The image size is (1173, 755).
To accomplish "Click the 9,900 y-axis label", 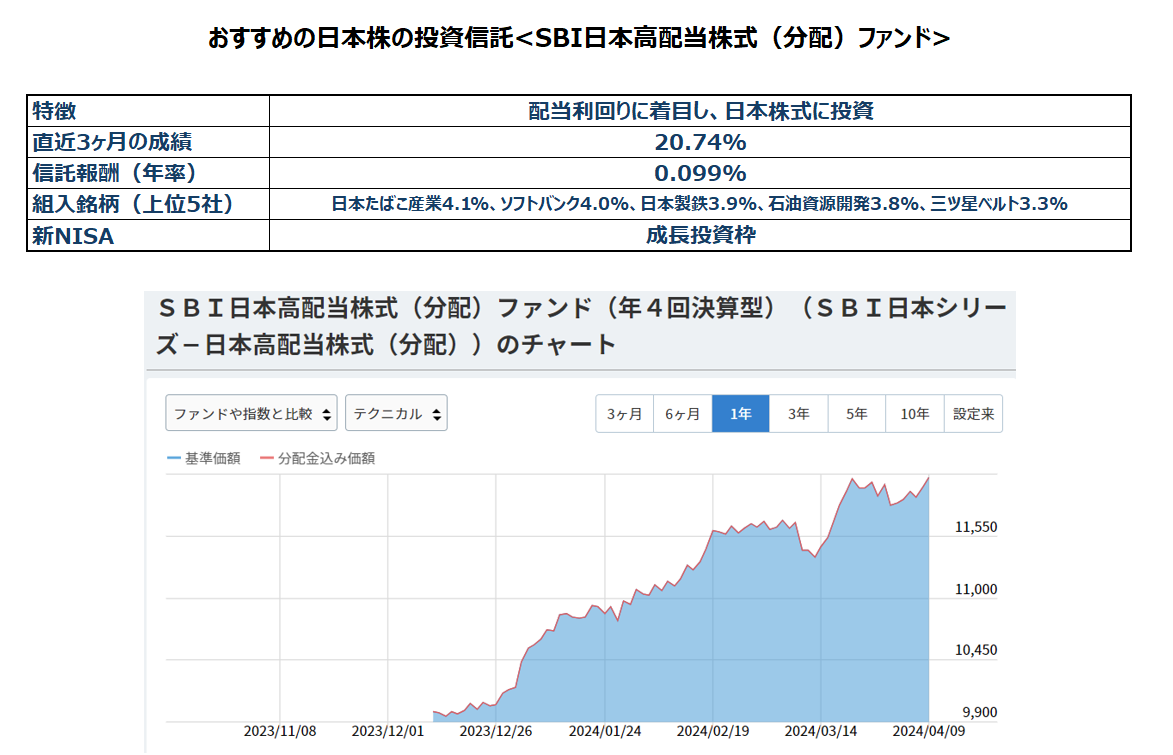I will click(979, 712).
